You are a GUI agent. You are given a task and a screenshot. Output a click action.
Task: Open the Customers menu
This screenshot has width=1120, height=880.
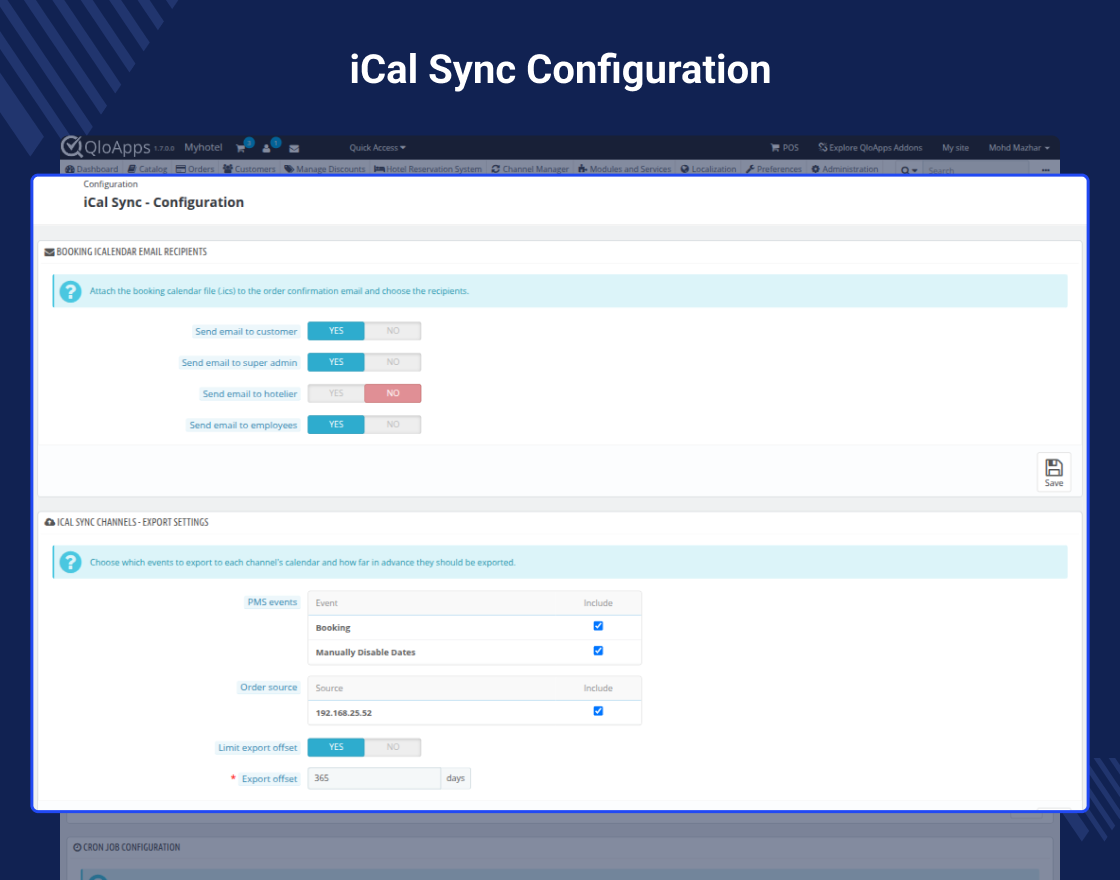click(249, 169)
